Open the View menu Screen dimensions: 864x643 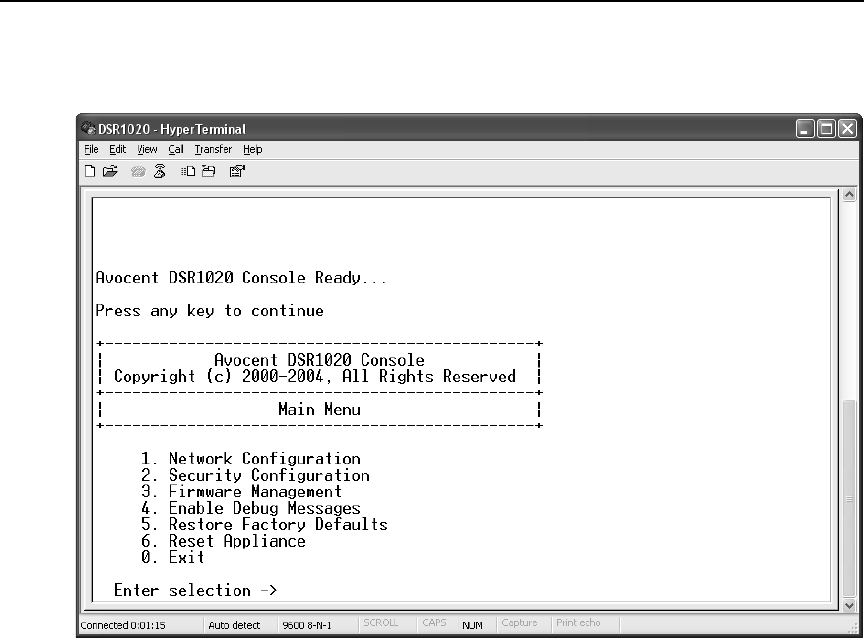tap(147, 149)
